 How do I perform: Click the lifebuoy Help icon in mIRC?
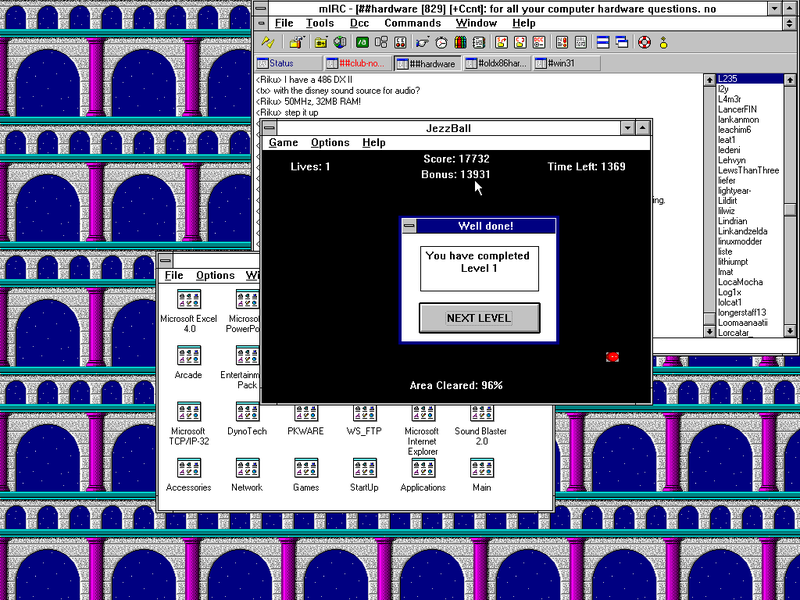coord(644,43)
